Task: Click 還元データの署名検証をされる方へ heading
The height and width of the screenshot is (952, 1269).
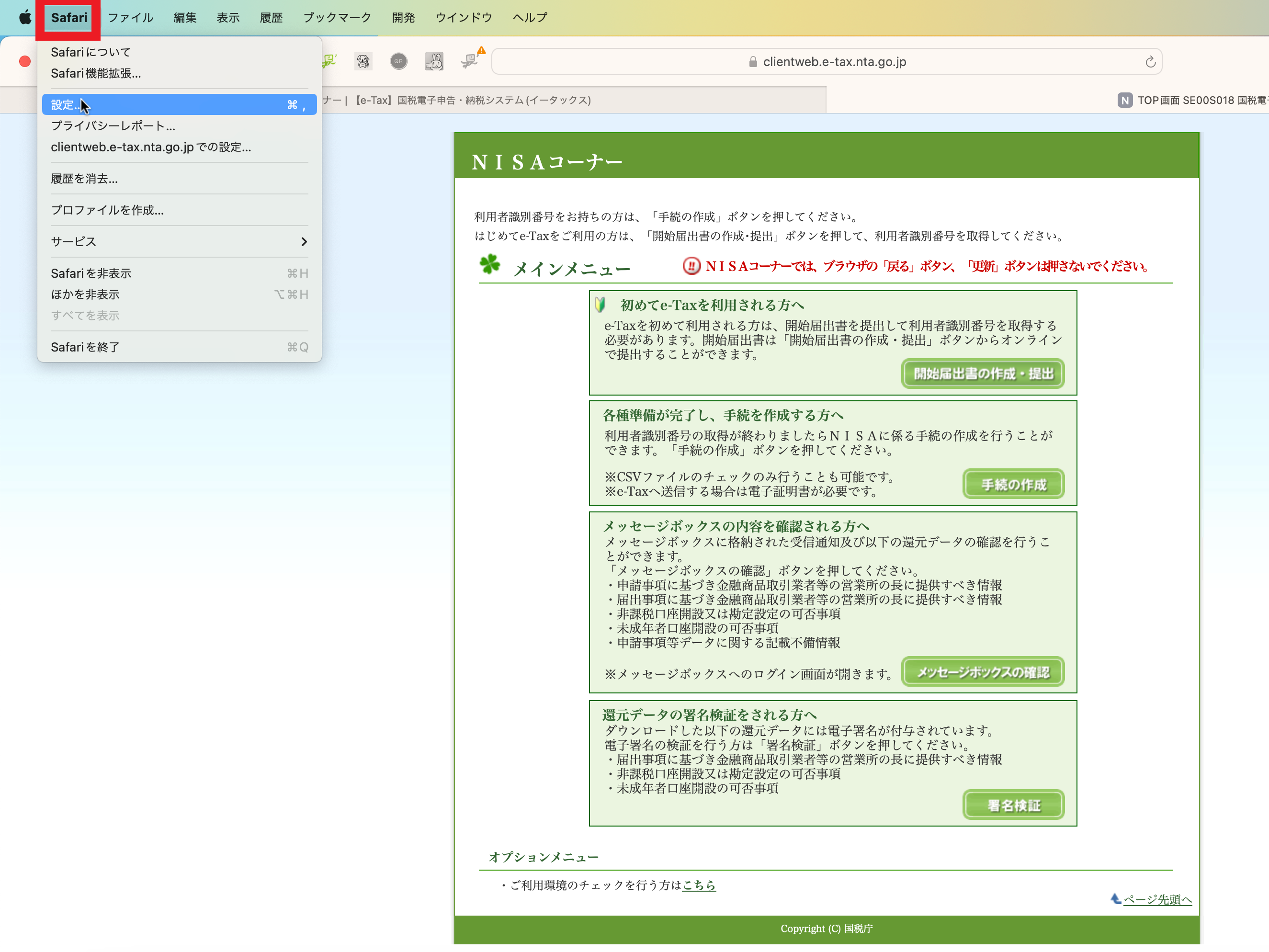Action: pyautogui.click(x=710, y=714)
